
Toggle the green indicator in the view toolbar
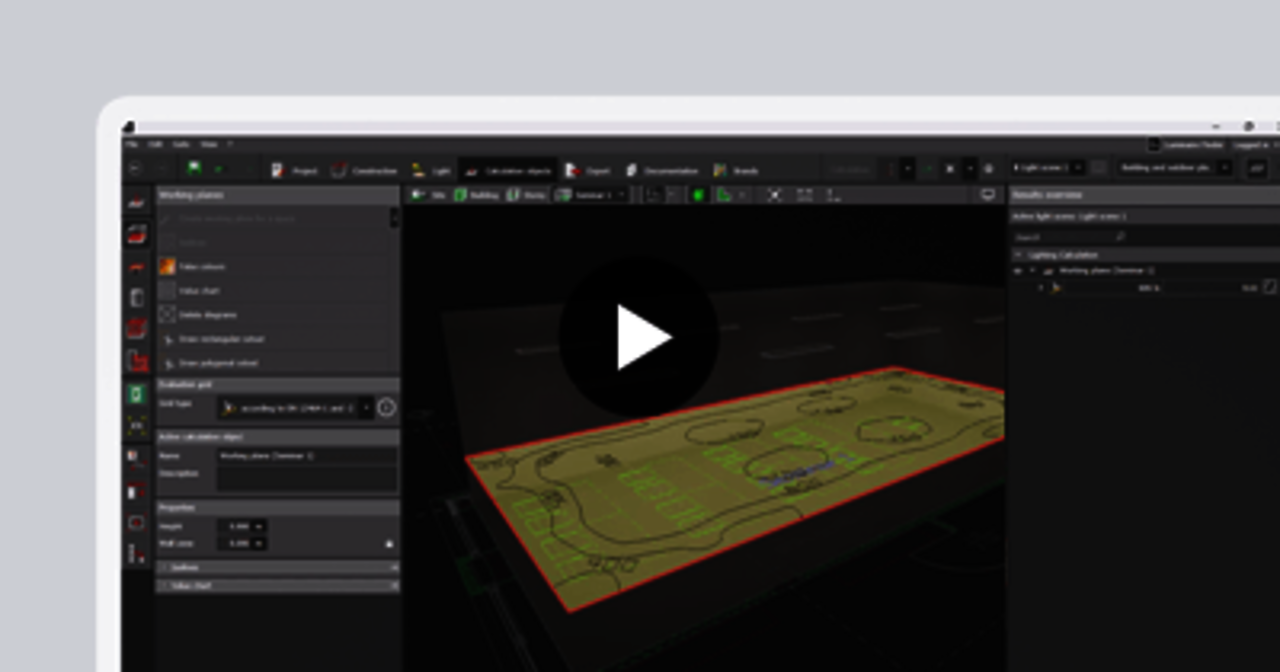[x=698, y=195]
